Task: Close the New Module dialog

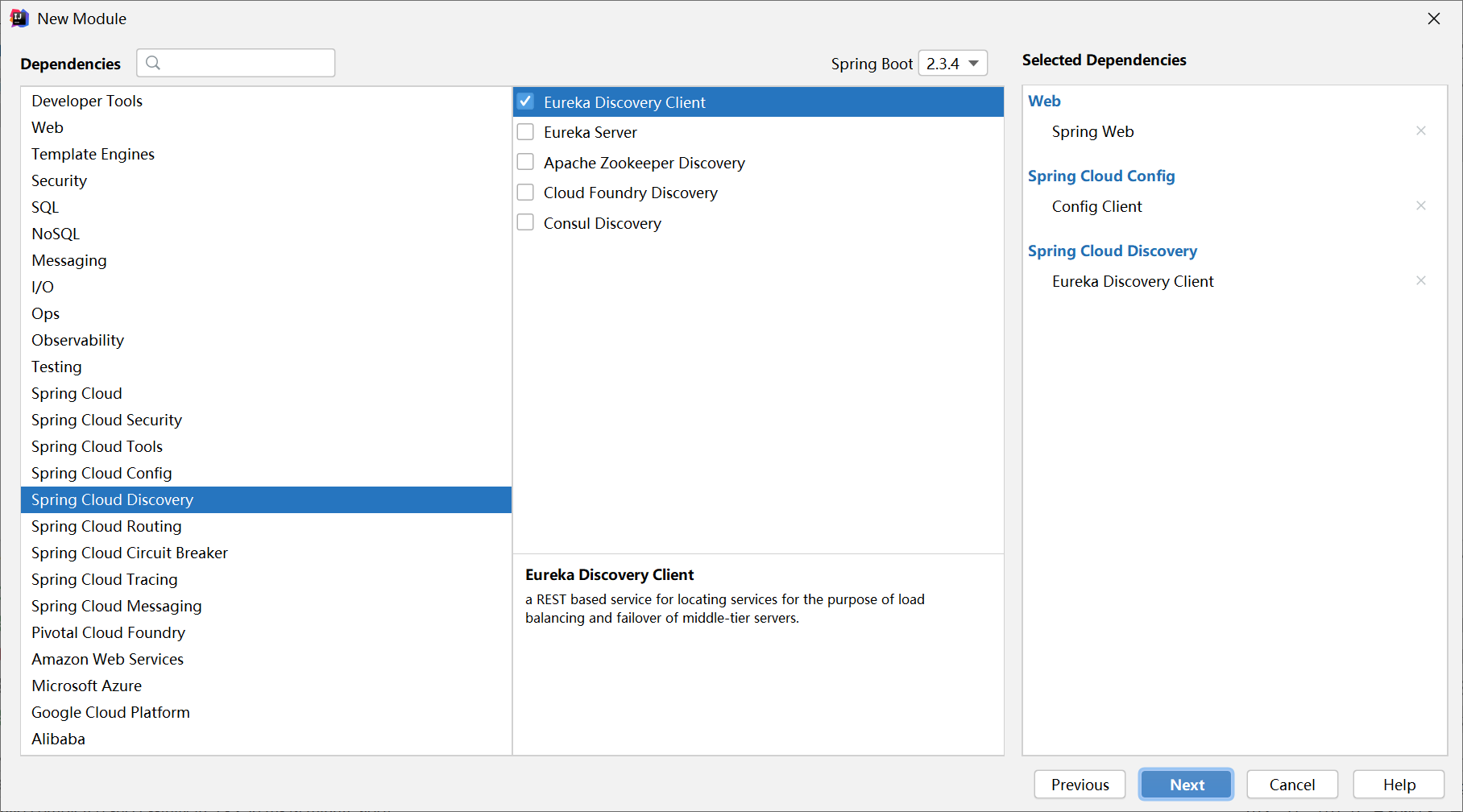Action: [x=1434, y=19]
